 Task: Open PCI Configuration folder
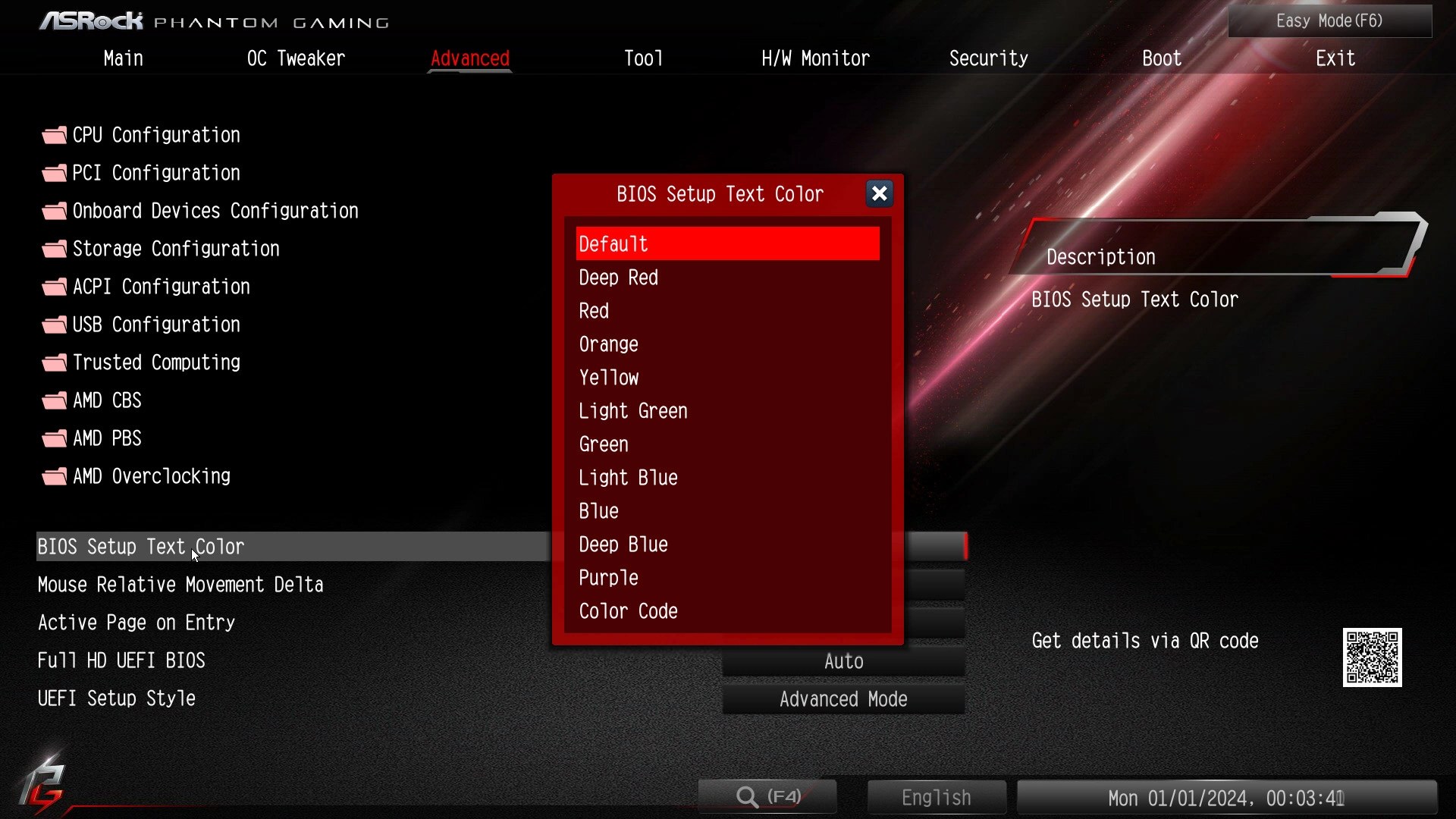coord(155,172)
